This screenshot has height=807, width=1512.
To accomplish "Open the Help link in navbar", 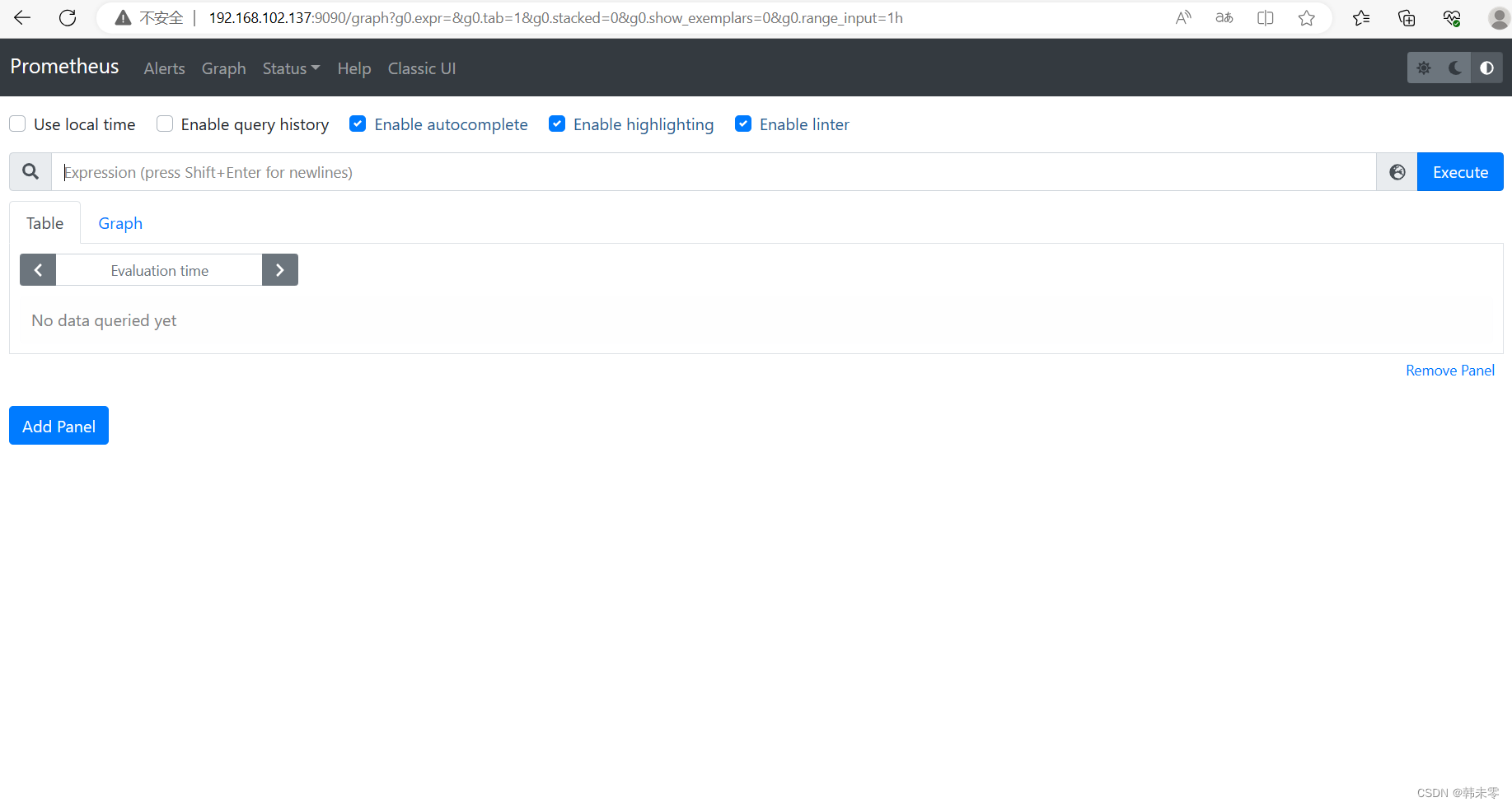I will (354, 68).
